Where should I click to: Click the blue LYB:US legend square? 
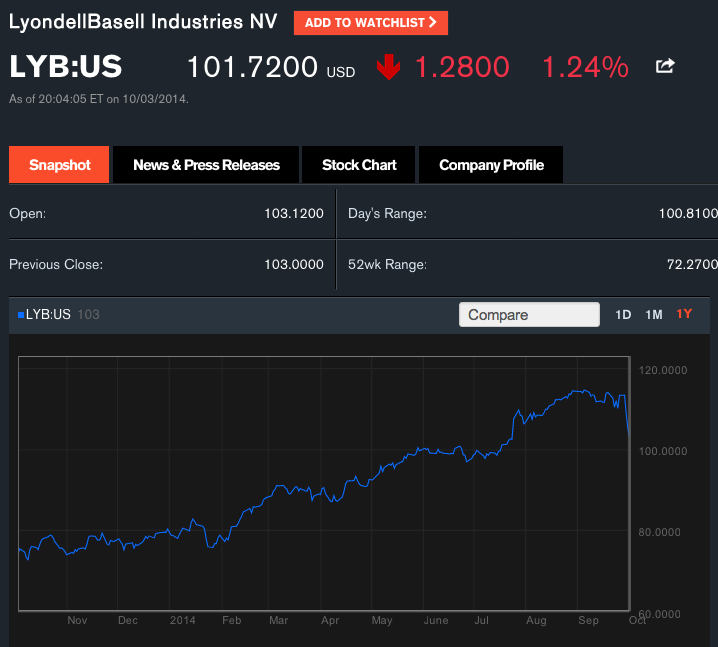[x=21, y=315]
